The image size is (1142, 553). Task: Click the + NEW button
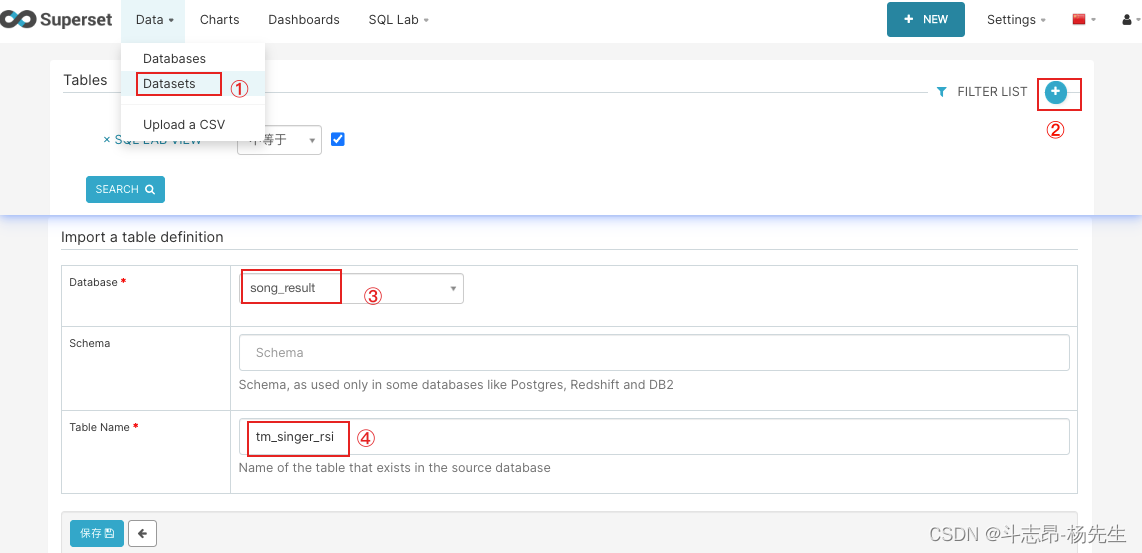click(926, 20)
